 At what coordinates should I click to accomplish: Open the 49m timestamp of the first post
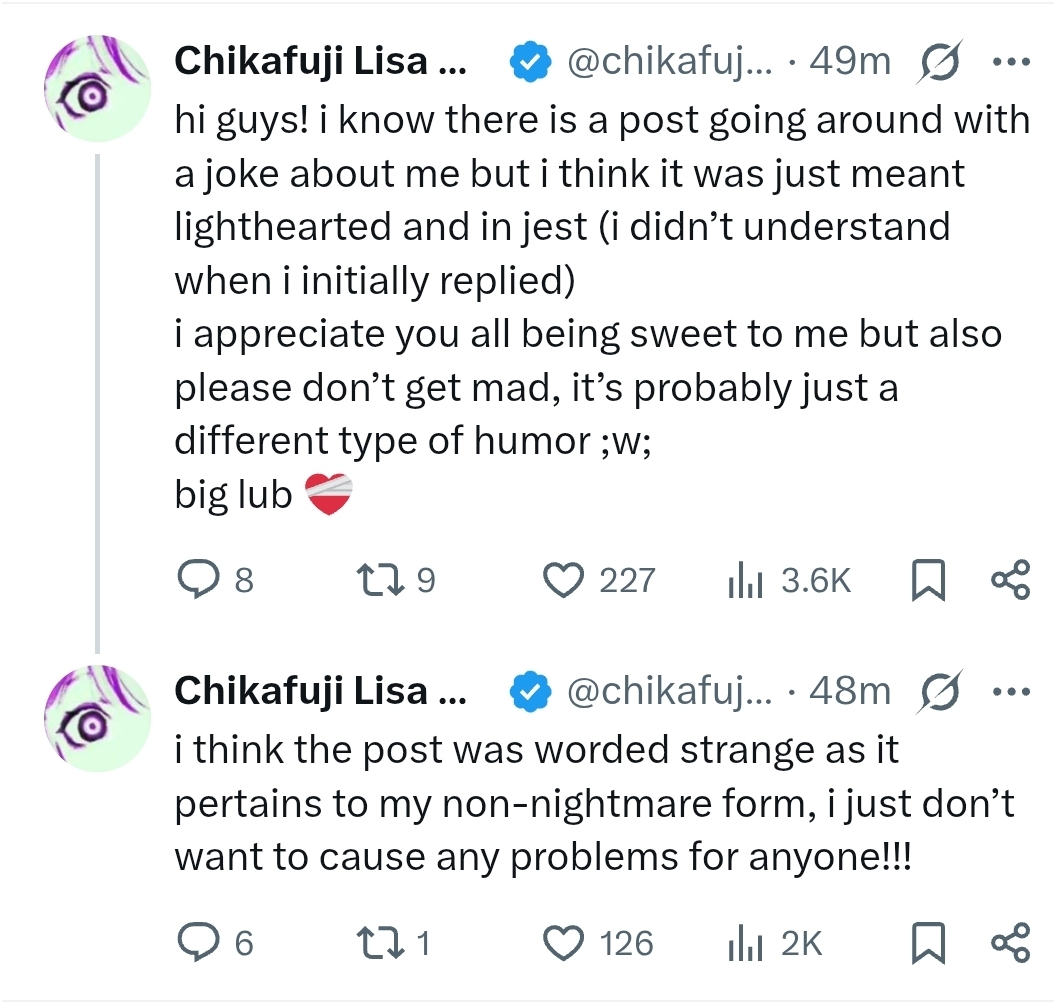(x=850, y=62)
